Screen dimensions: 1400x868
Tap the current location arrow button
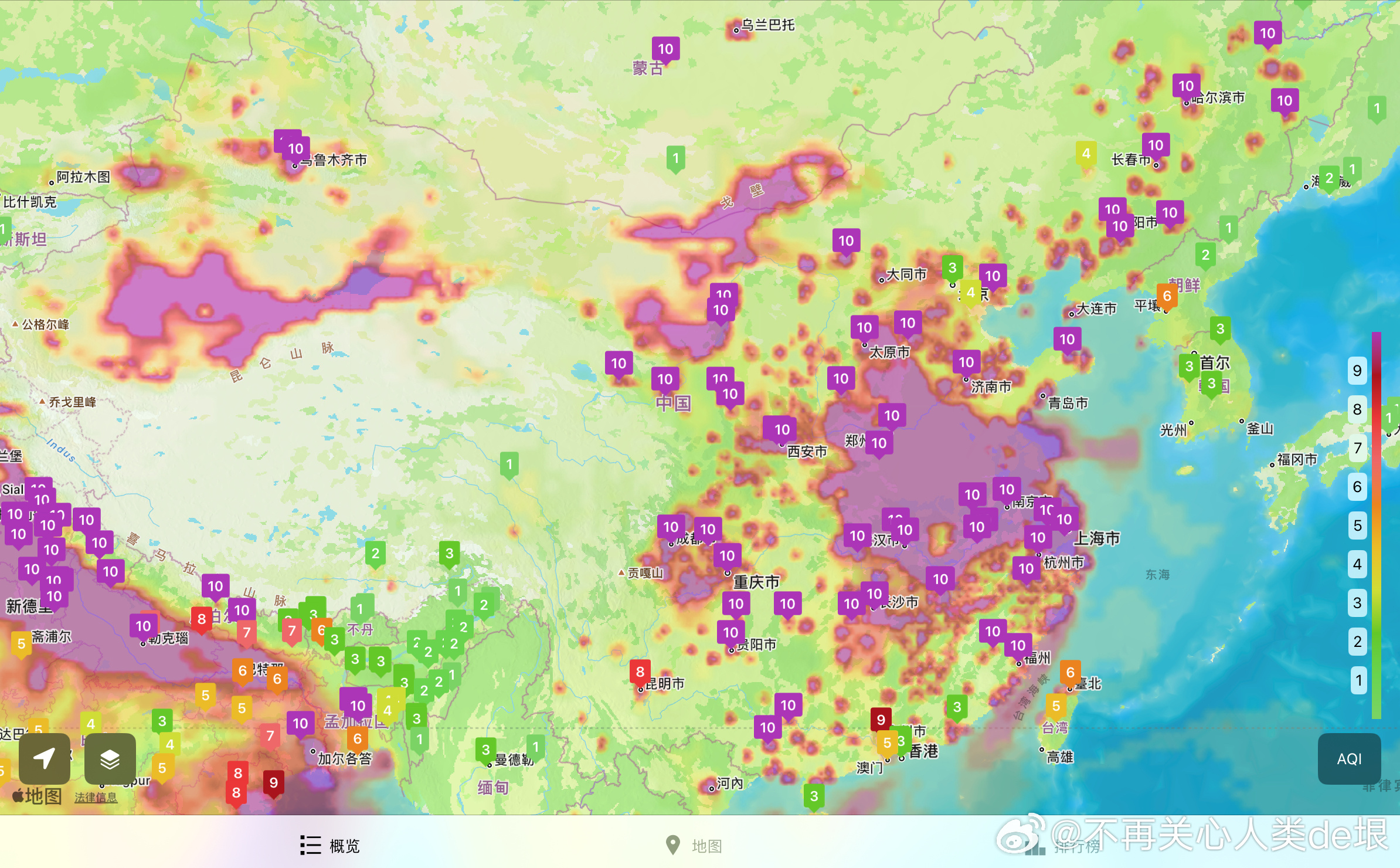pyautogui.click(x=45, y=758)
